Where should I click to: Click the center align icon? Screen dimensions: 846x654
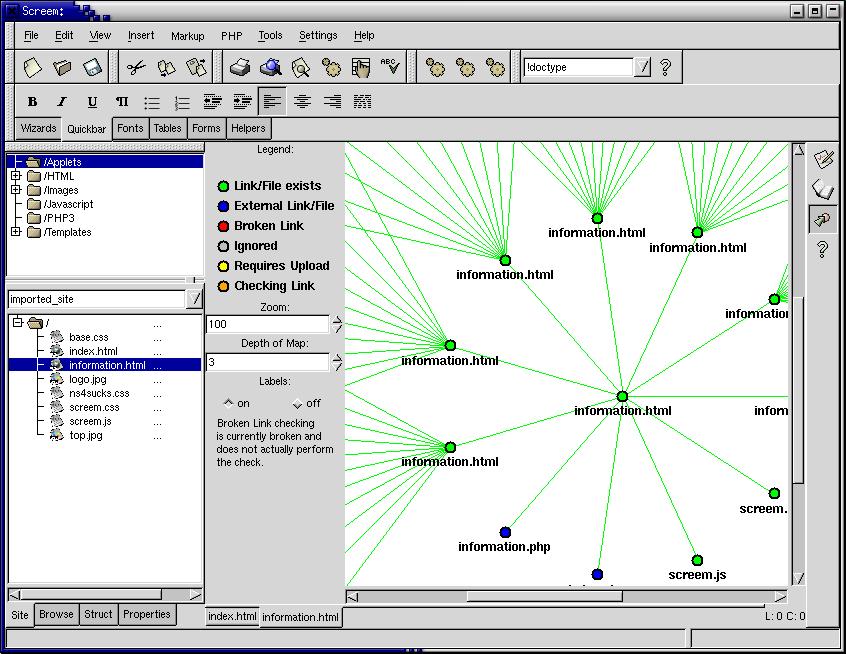tap(302, 102)
